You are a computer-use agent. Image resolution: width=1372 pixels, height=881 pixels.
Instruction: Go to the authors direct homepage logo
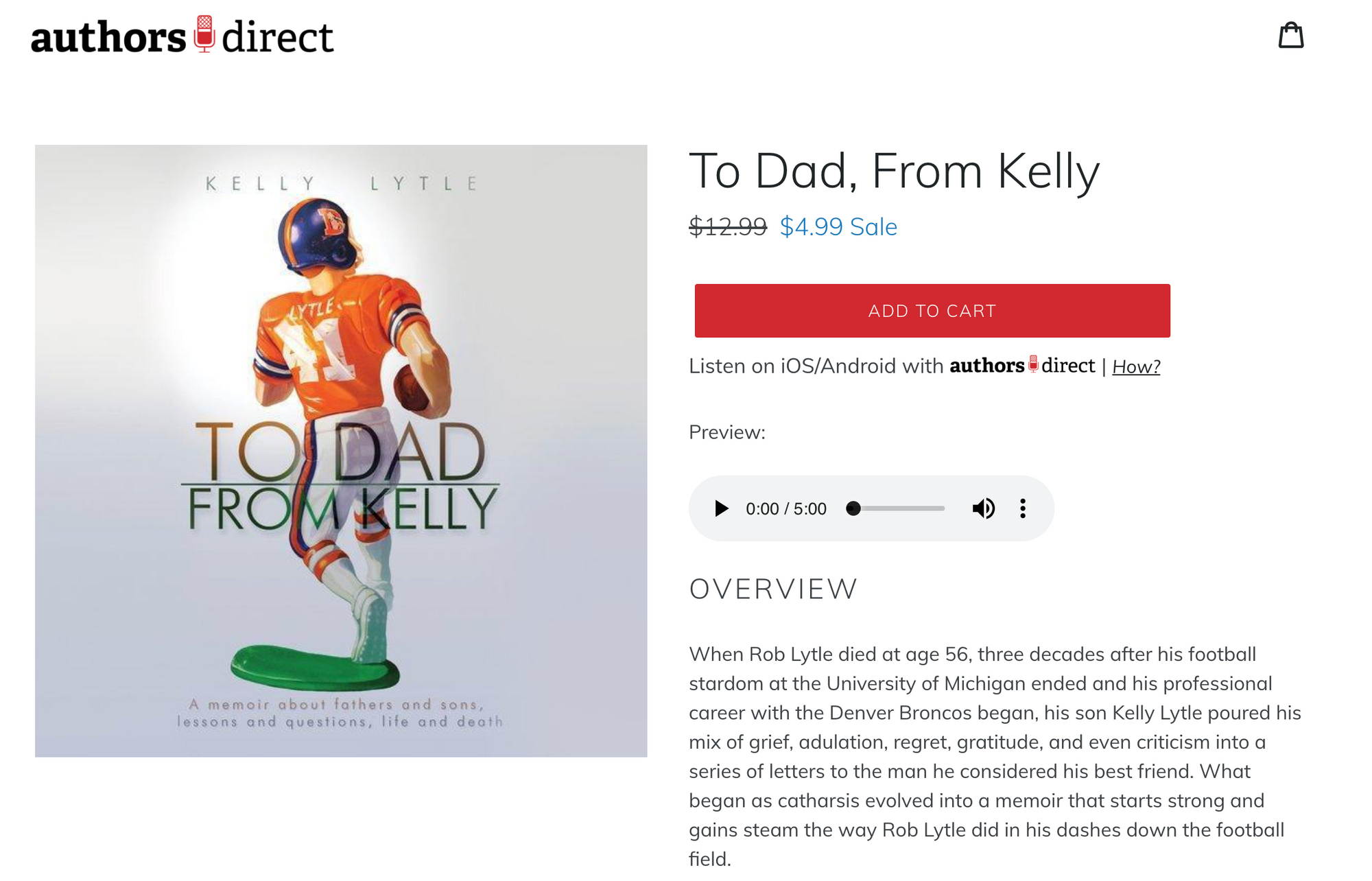pos(182,36)
